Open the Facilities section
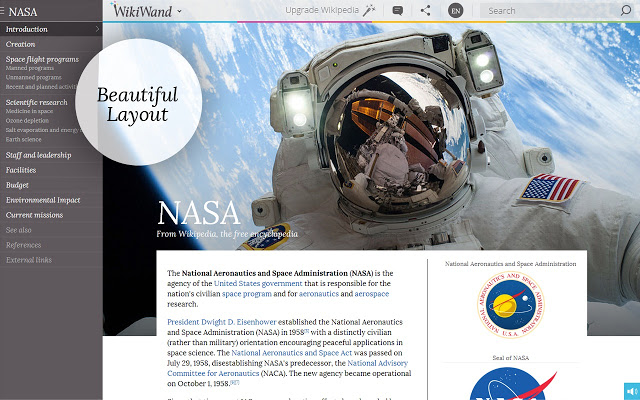 [21, 170]
